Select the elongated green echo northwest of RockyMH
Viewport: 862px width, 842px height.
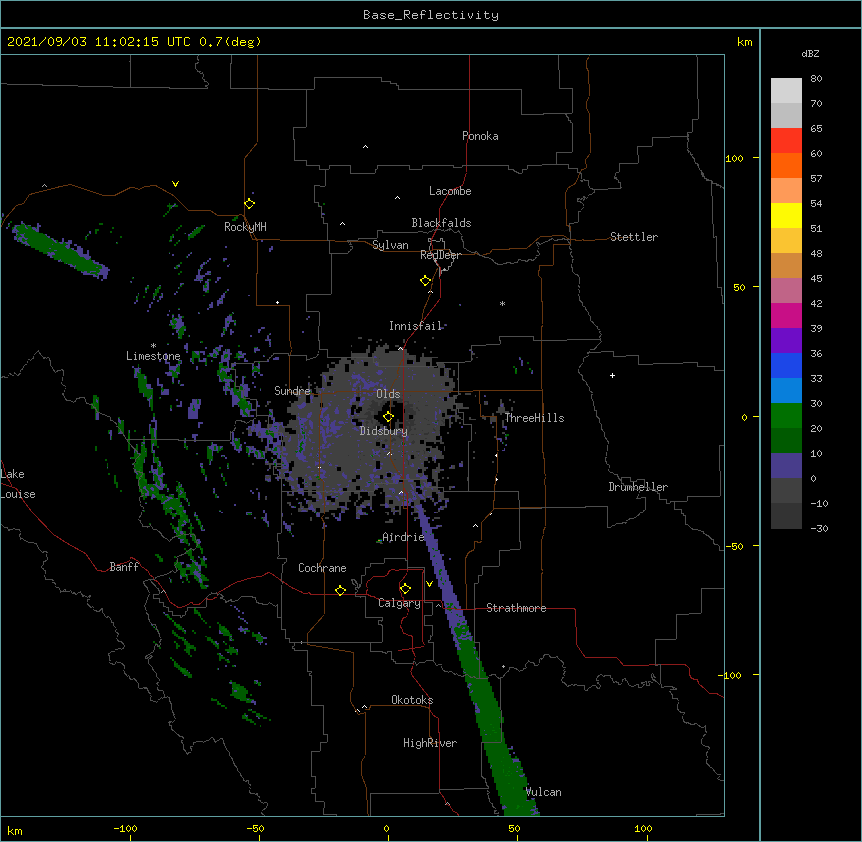click(60, 250)
